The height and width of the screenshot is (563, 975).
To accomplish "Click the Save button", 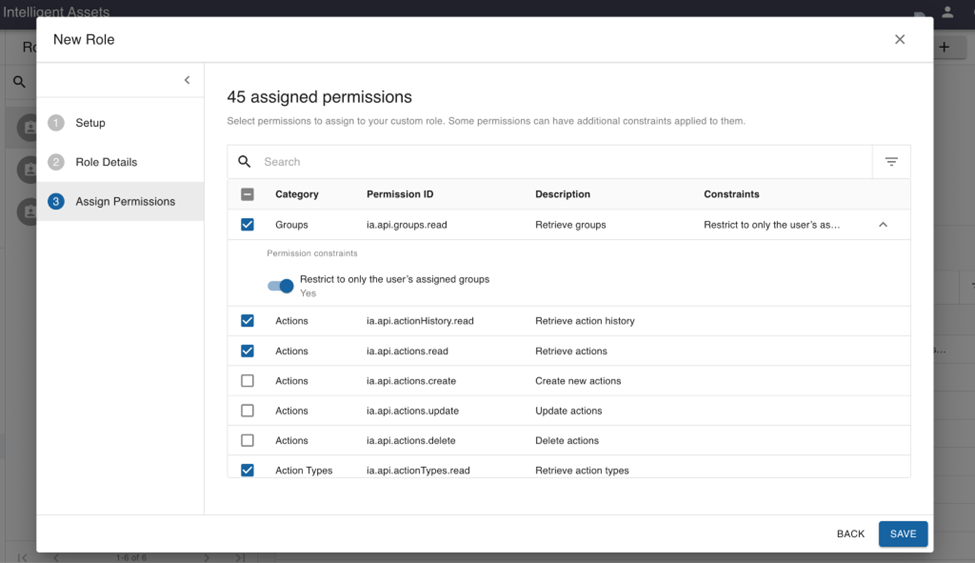I will [x=902, y=534].
